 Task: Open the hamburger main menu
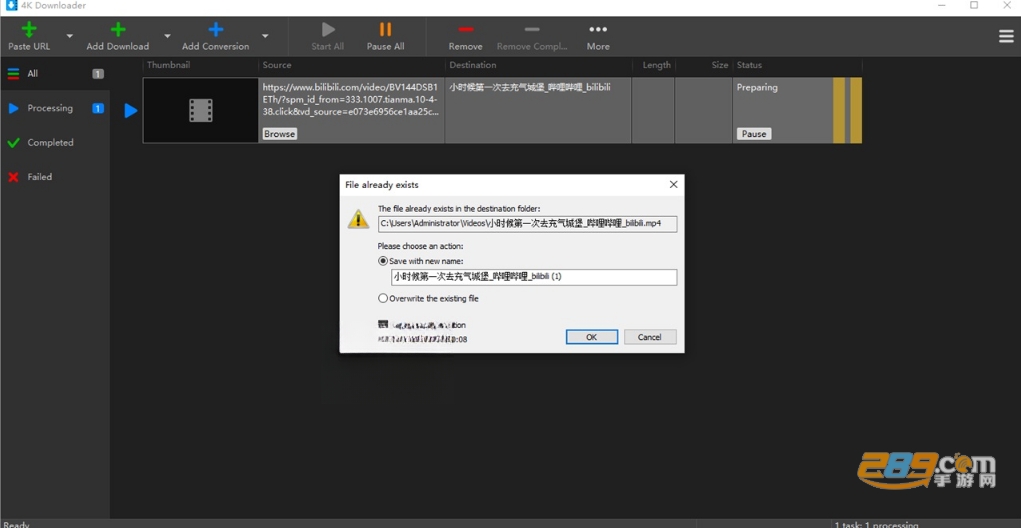click(x=1006, y=36)
